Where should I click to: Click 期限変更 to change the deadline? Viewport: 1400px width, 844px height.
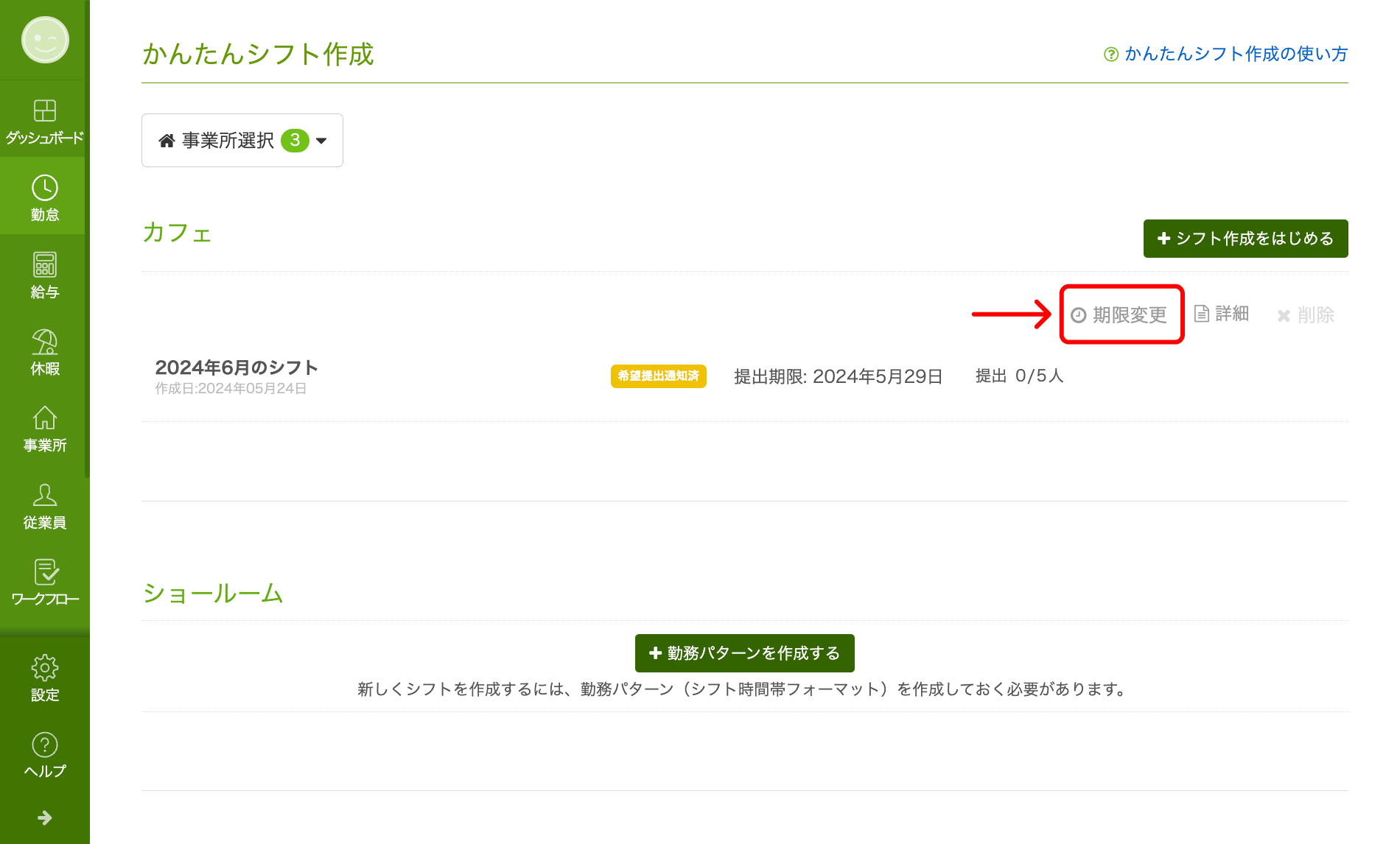[x=1120, y=315]
